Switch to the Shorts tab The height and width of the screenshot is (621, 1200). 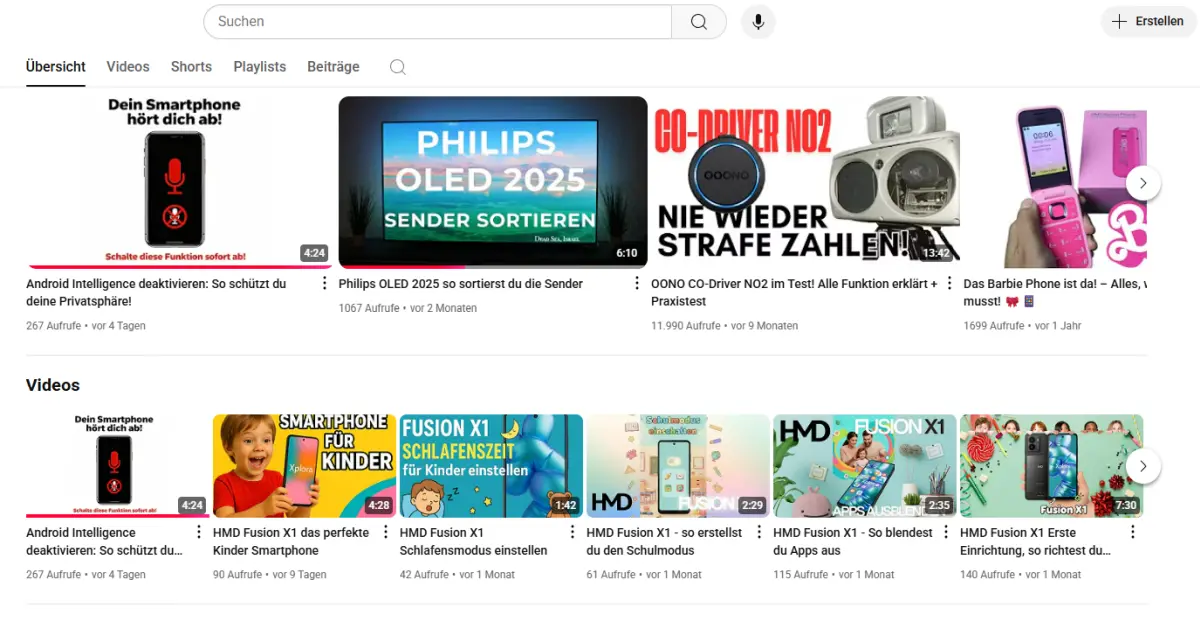[191, 67]
